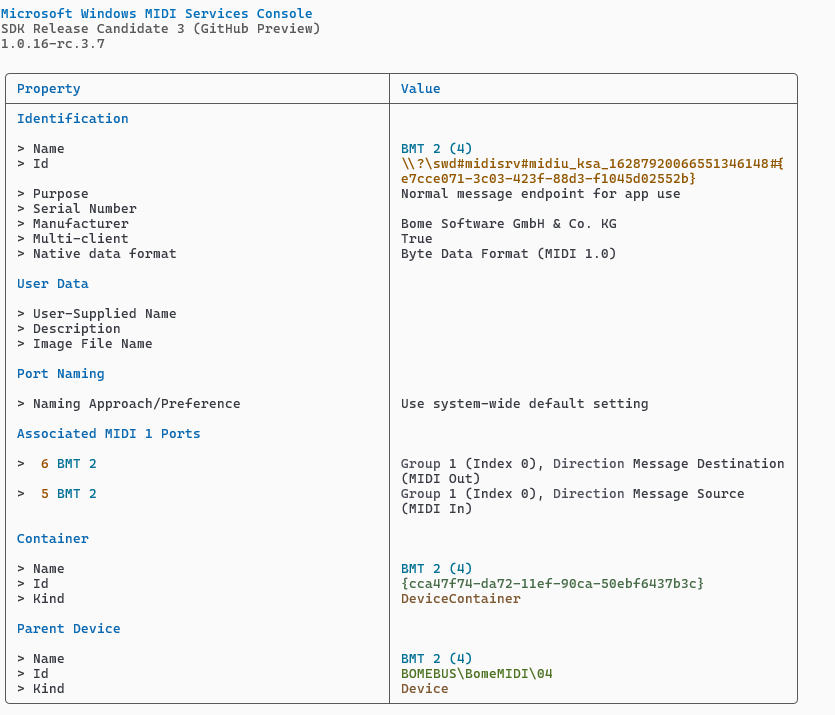835x715 pixels.
Task: Click the Normal message endpoint for app use value
Action: 540,194
